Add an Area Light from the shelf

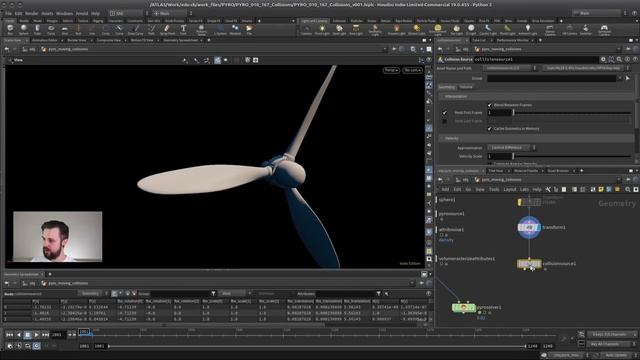pyautogui.click(x=356, y=29)
